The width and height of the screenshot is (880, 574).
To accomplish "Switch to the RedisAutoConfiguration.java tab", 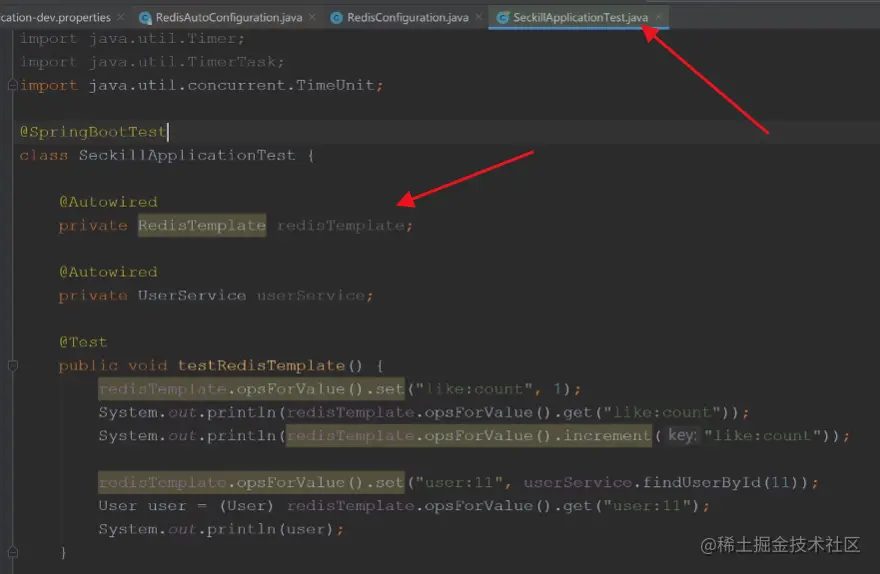I will [228, 17].
